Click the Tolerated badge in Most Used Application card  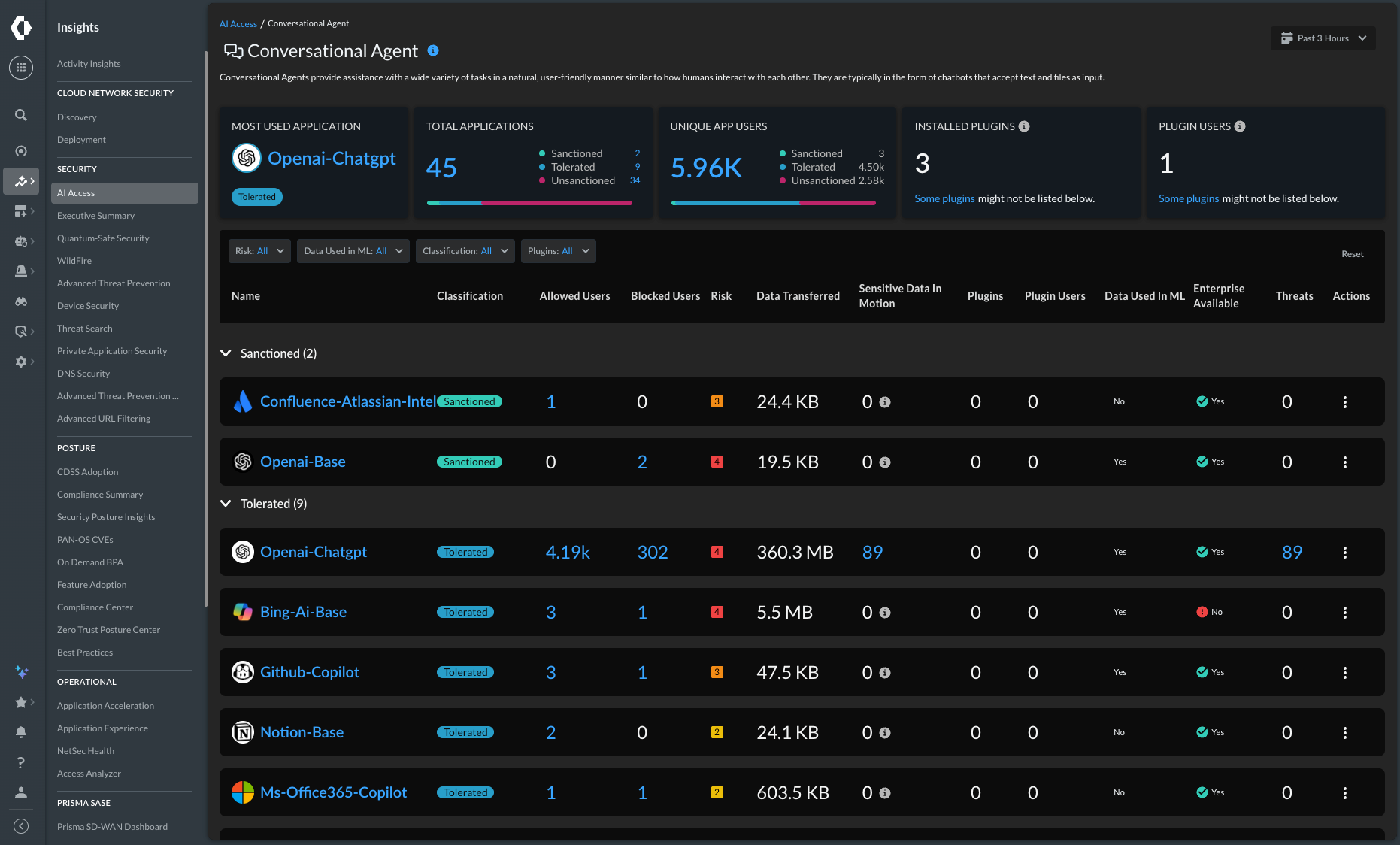point(256,197)
